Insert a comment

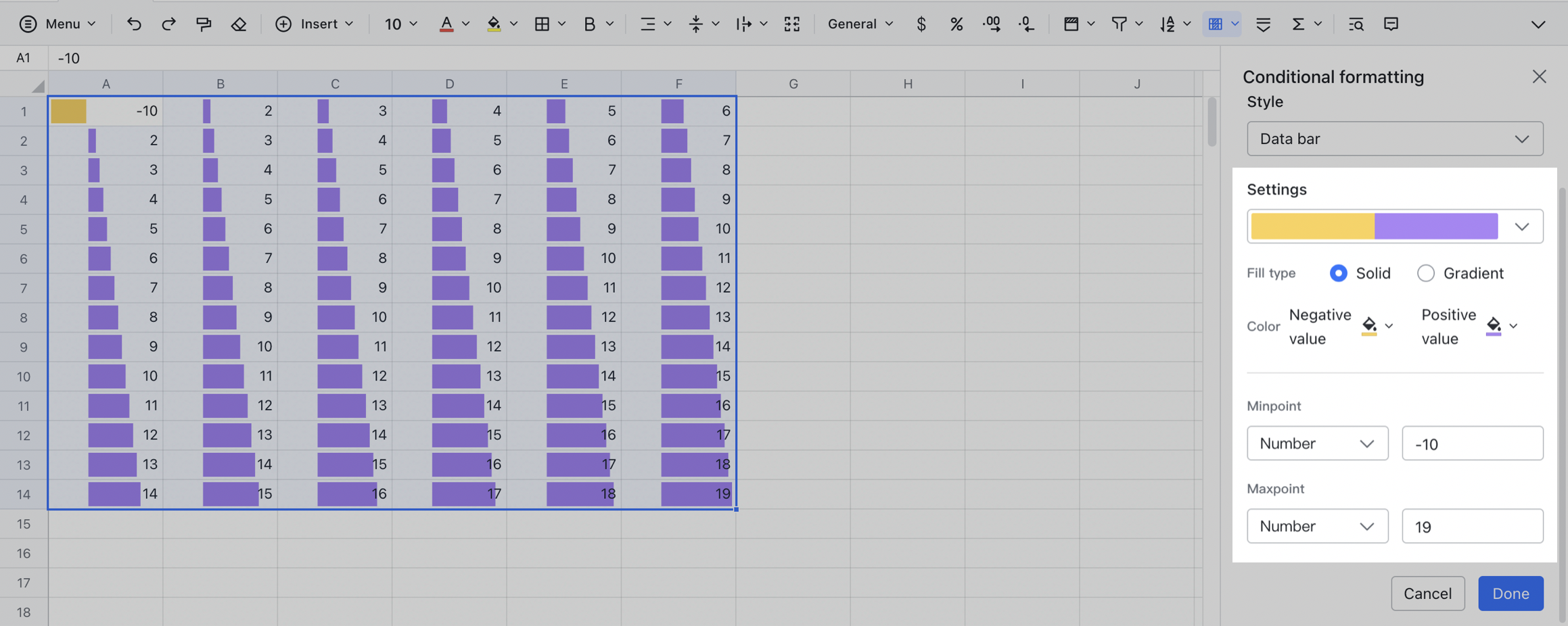point(1391,24)
